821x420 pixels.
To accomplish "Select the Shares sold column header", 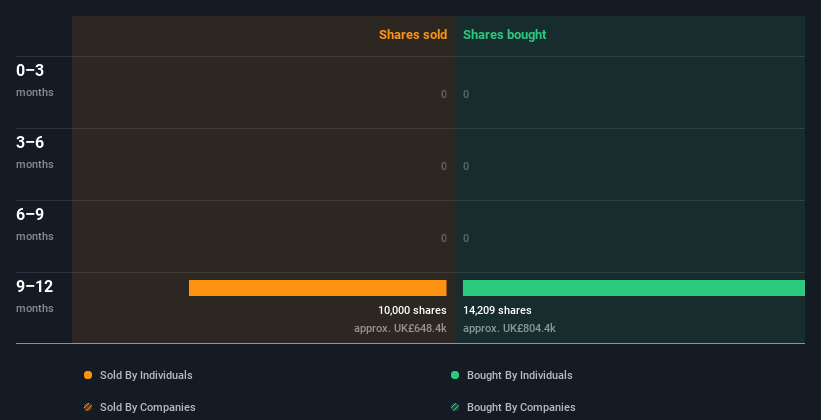I will [412, 35].
